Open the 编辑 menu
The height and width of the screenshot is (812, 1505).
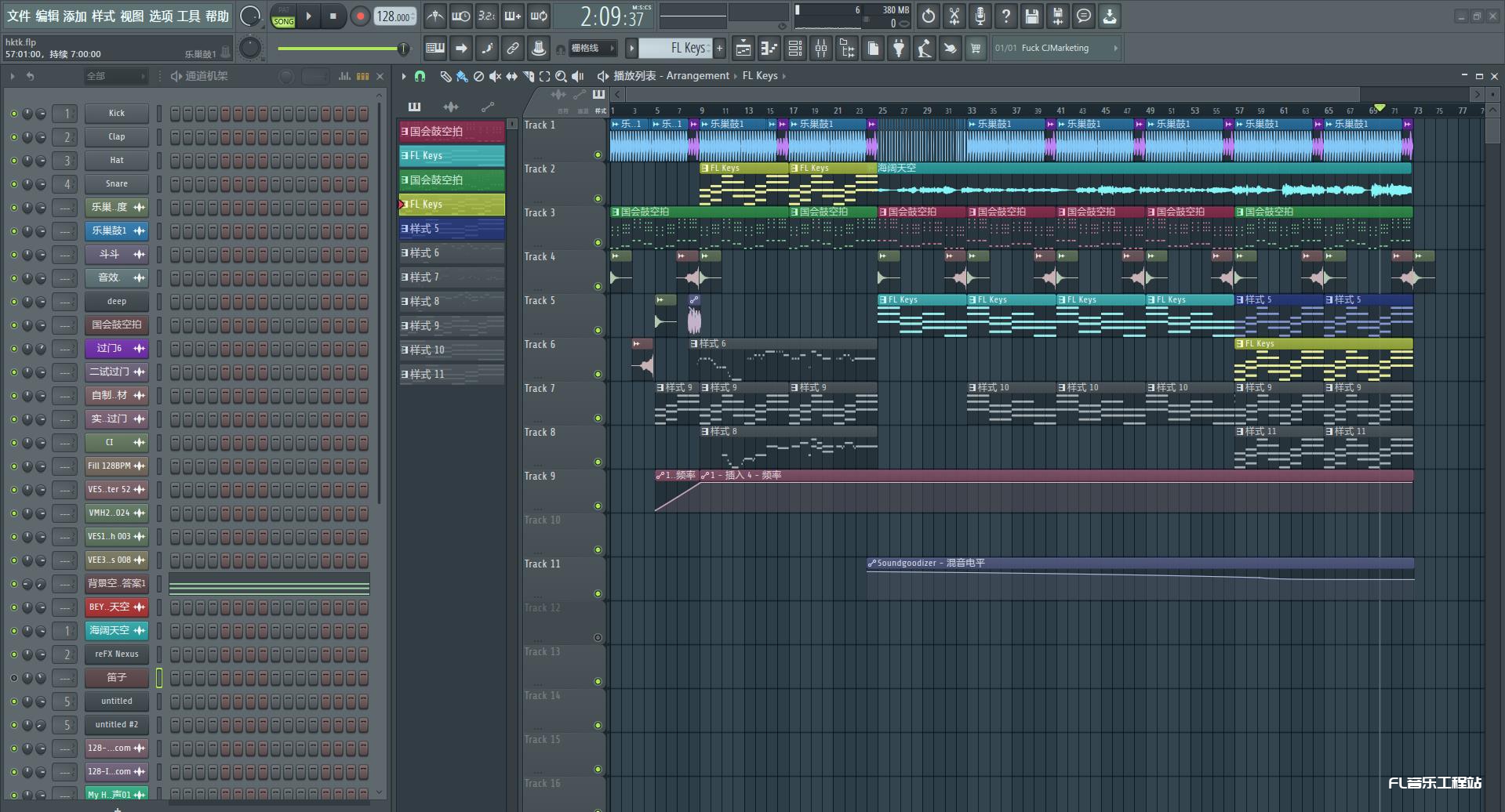(x=47, y=16)
